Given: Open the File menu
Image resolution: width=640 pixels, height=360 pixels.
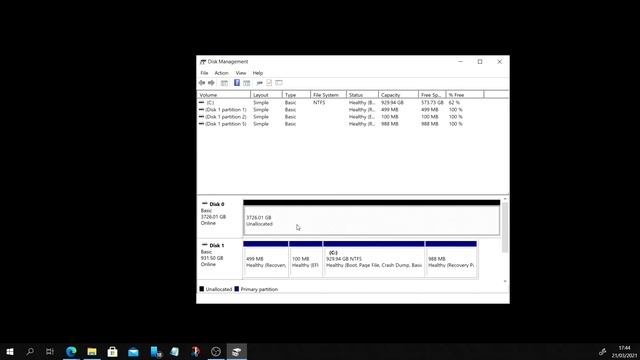Looking at the screenshot, I should 204,73.
